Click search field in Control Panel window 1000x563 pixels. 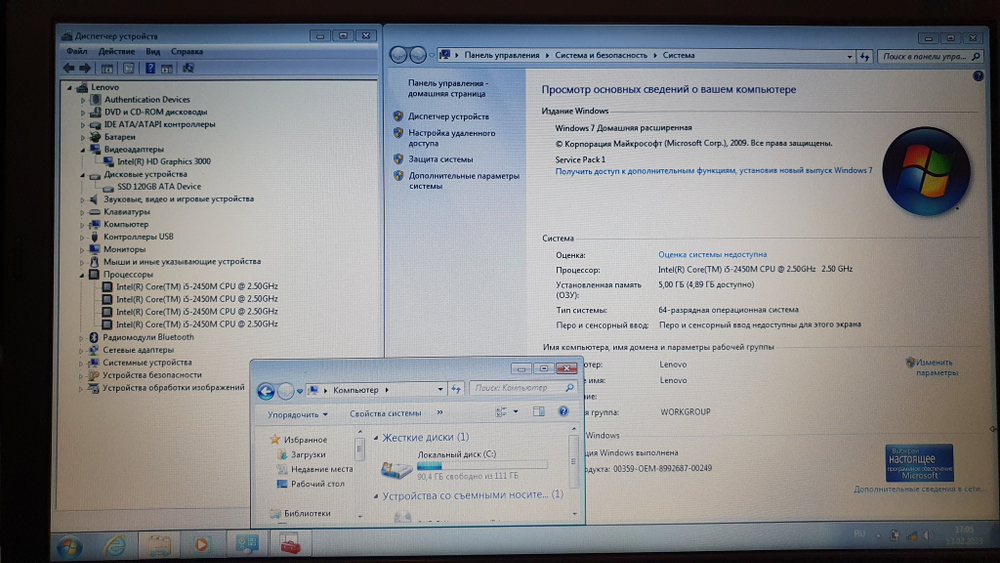(x=930, y=56)
